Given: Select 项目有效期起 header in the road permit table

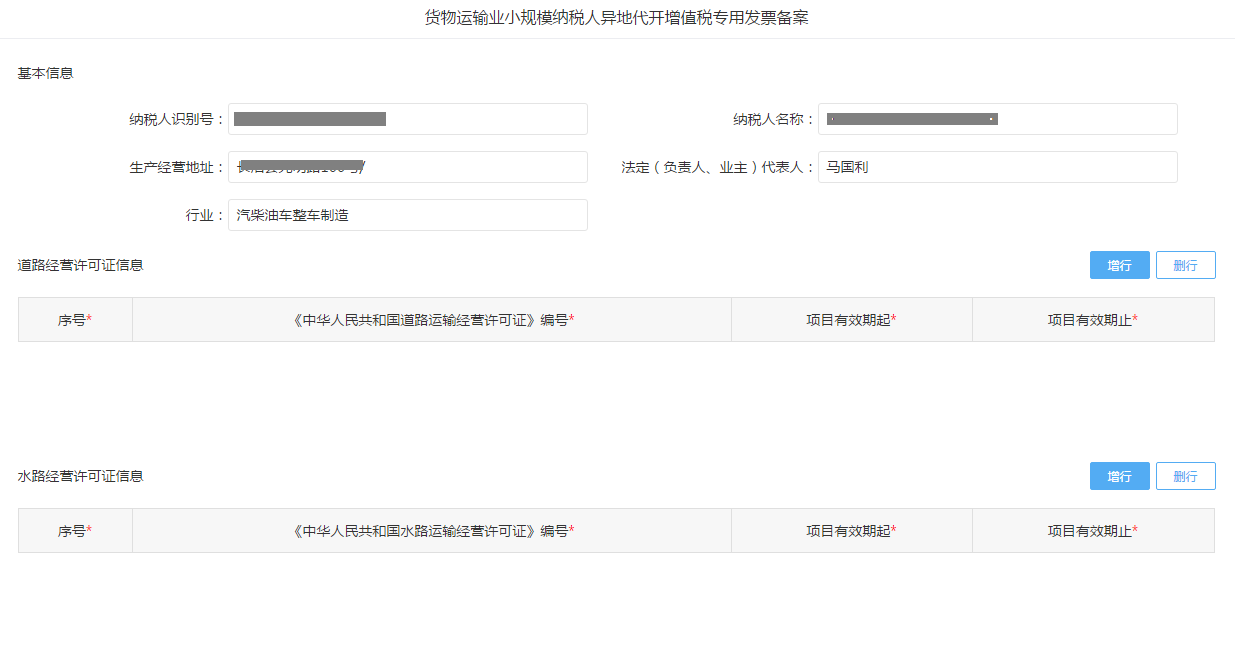Looking at the screenshot, I should pyautogui.click(x=851, y=320).
